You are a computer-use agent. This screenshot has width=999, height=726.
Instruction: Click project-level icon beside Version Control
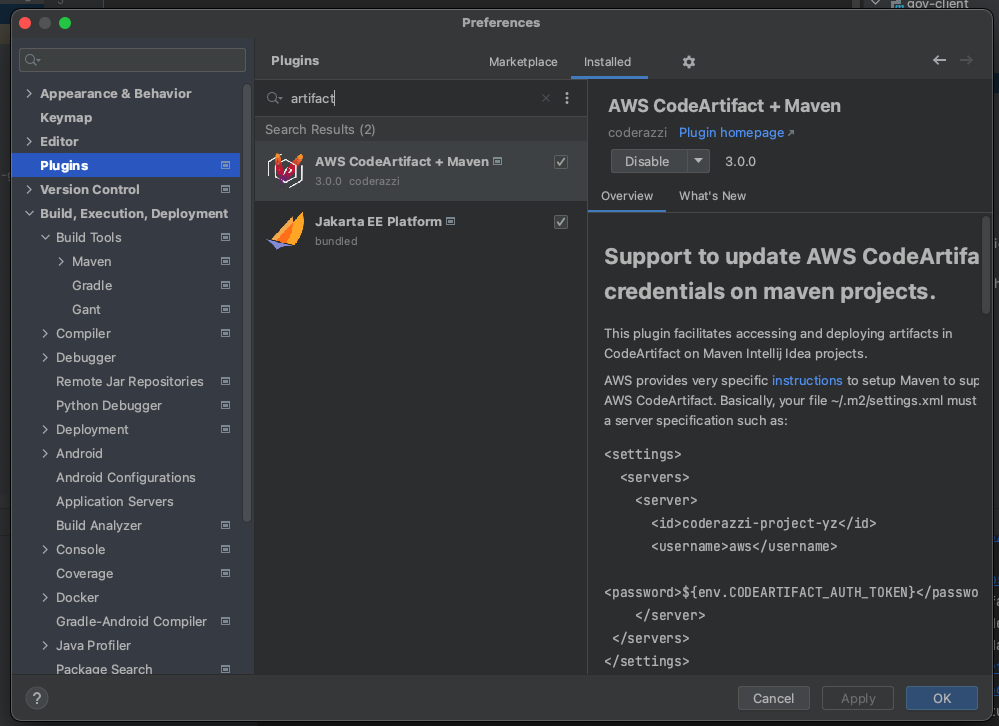226,189
